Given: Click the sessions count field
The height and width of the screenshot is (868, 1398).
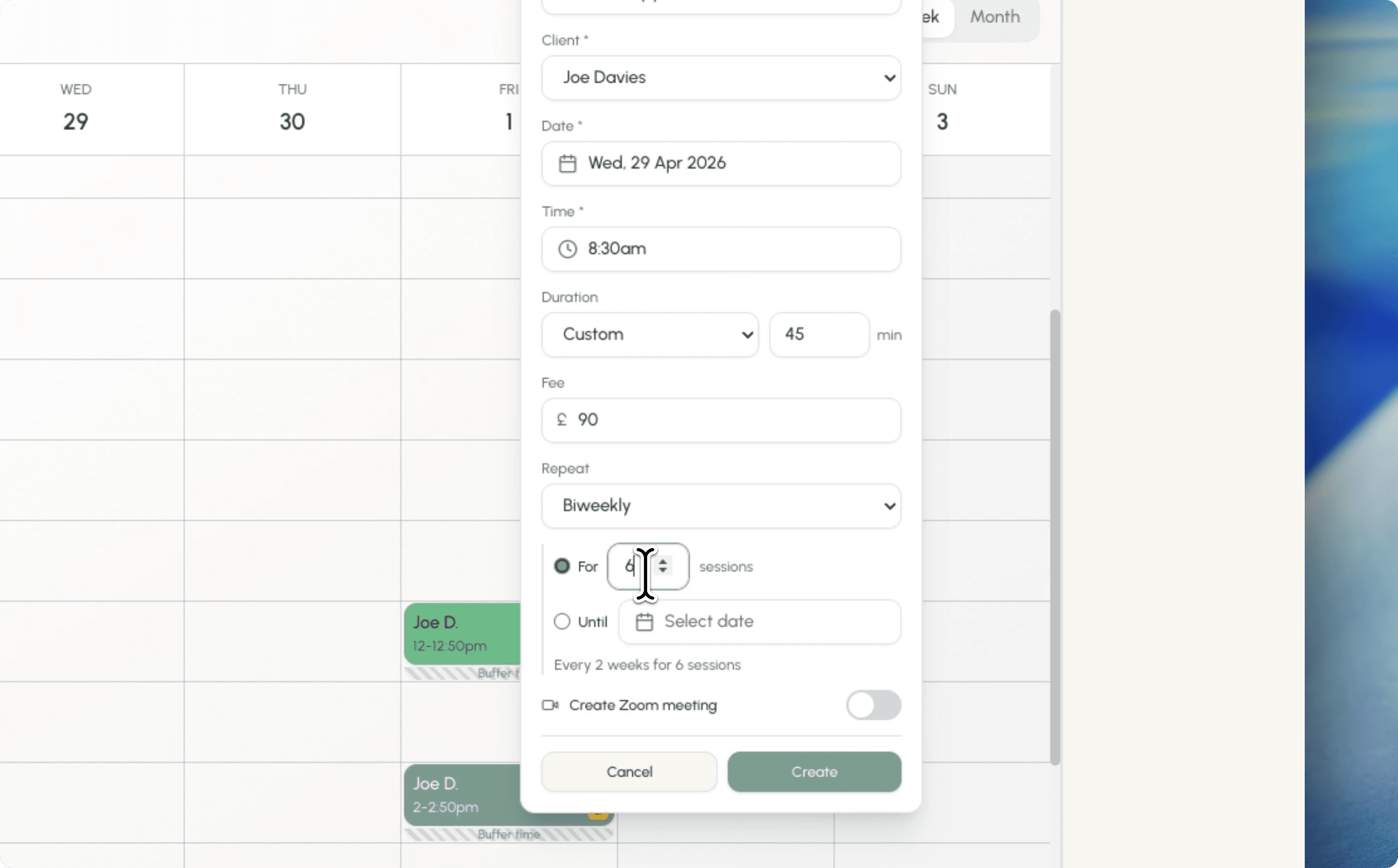Looking at the screenshot, I should coord(648,566).
